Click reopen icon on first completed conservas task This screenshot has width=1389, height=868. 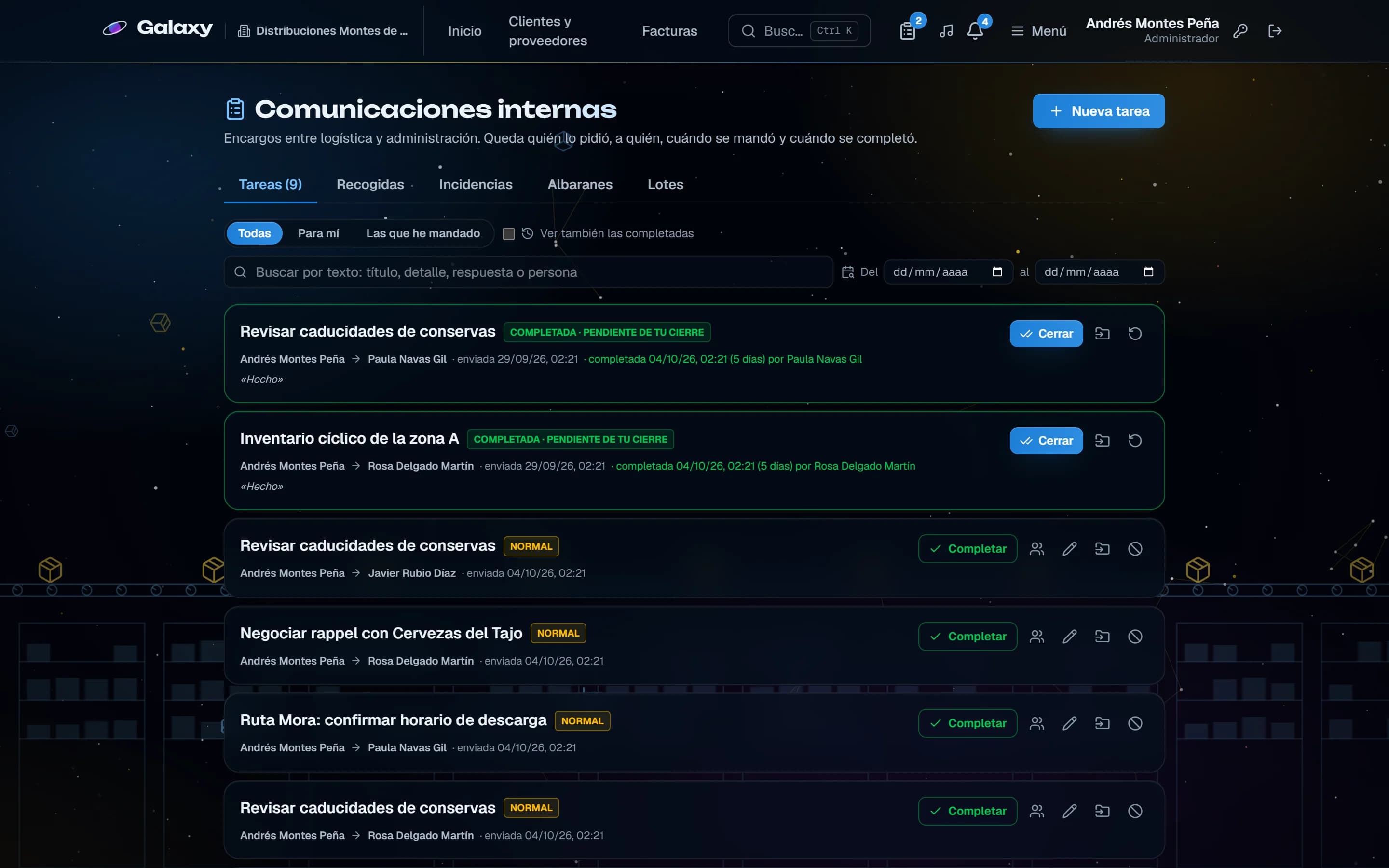pos(1135,334)
